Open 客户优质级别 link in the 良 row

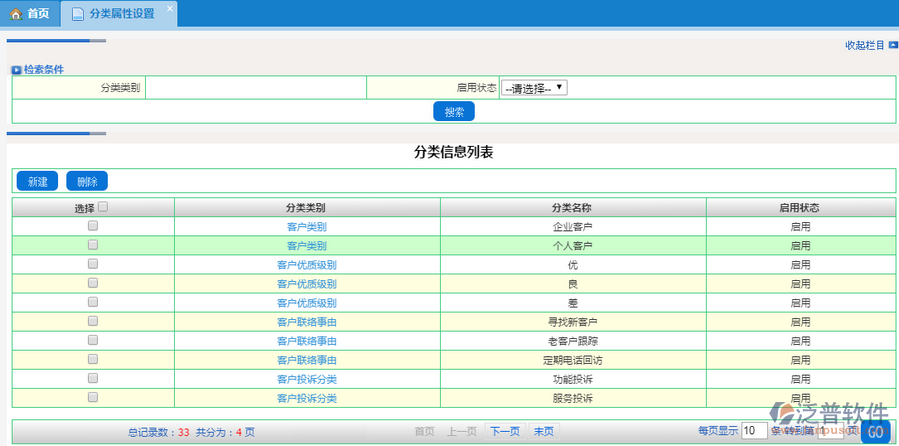[x=306, y=283]
